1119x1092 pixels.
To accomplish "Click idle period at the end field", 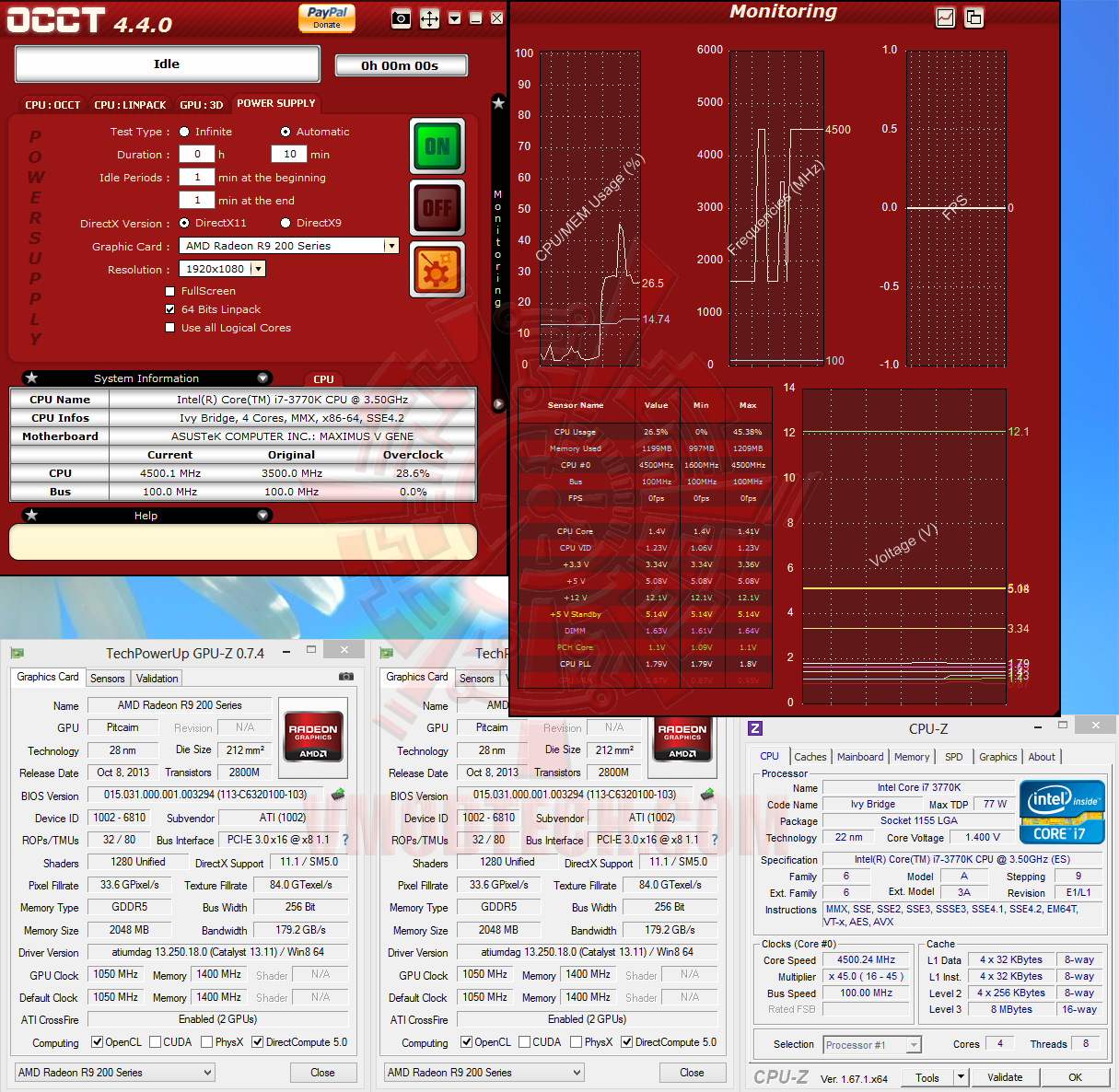I will tap(197, 200).
